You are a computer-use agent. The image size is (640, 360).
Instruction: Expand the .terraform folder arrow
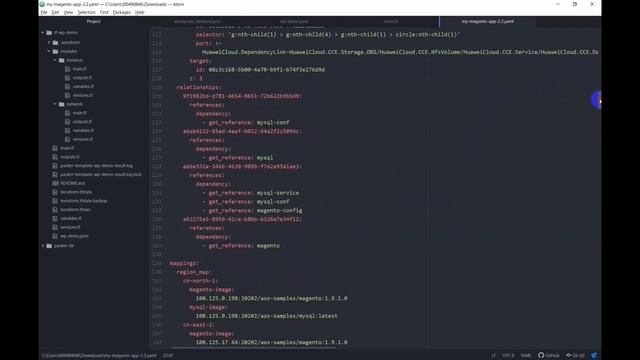(49, 42)
